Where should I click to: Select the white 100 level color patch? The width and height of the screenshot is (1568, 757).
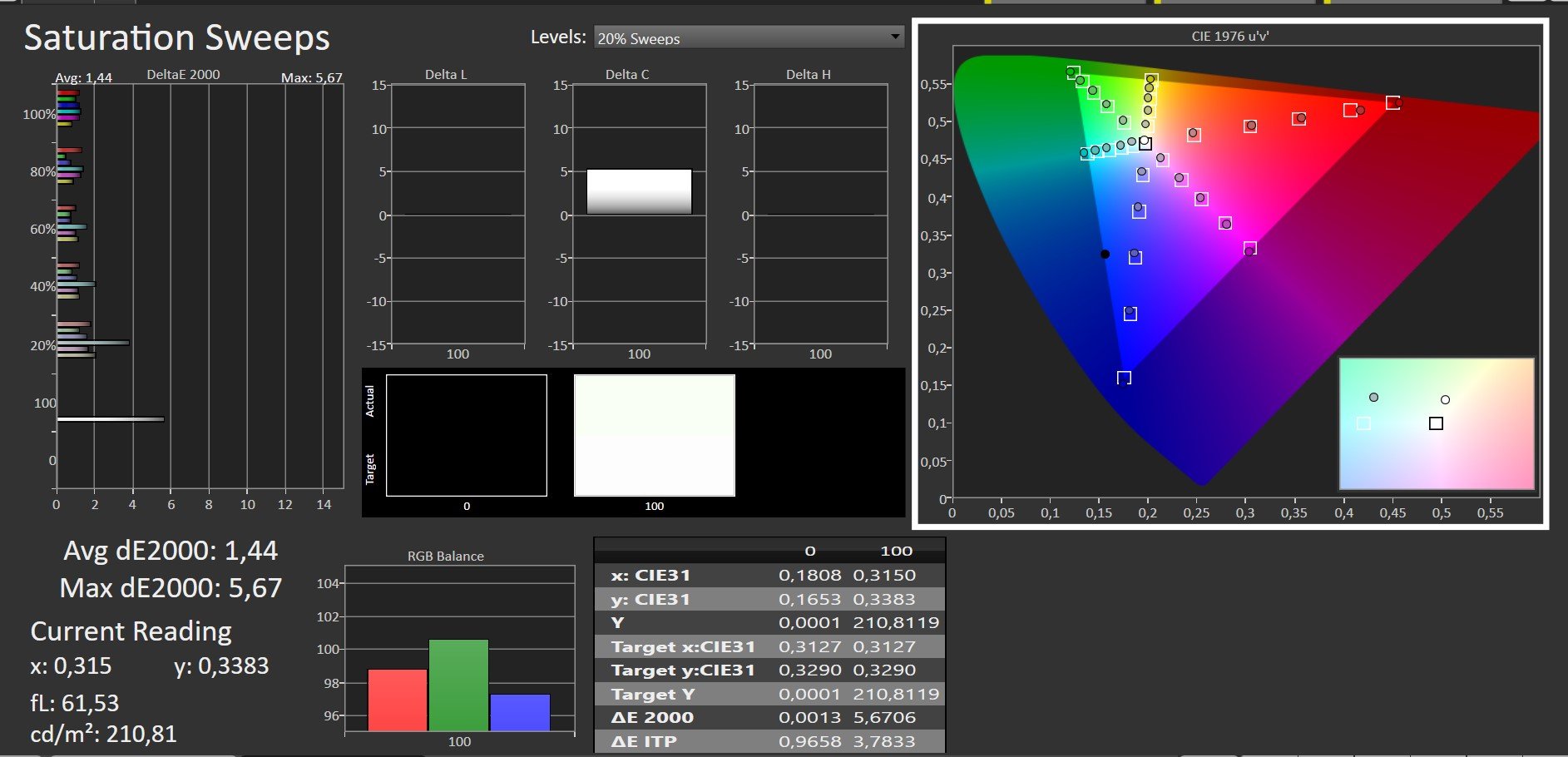654,435
